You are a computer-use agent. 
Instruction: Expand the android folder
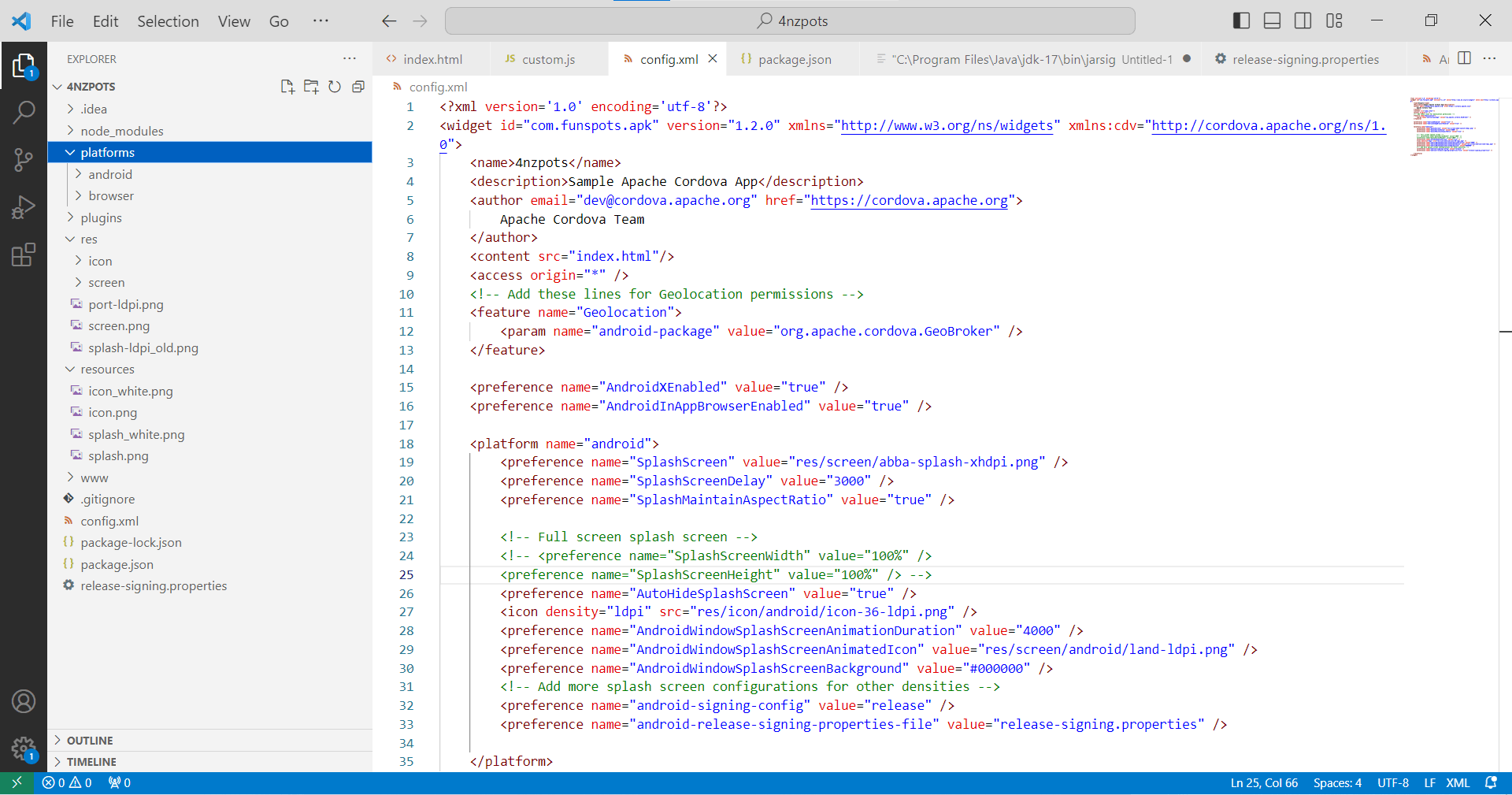tap(209, 174)
